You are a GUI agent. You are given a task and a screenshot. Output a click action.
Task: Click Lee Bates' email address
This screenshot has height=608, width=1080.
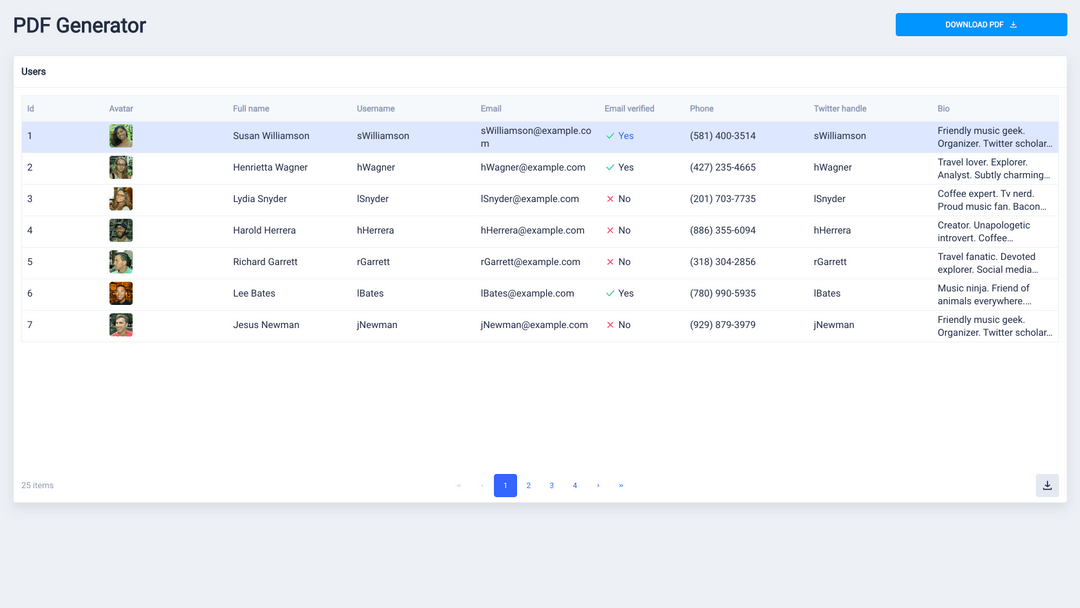click(x=528, y=293)
